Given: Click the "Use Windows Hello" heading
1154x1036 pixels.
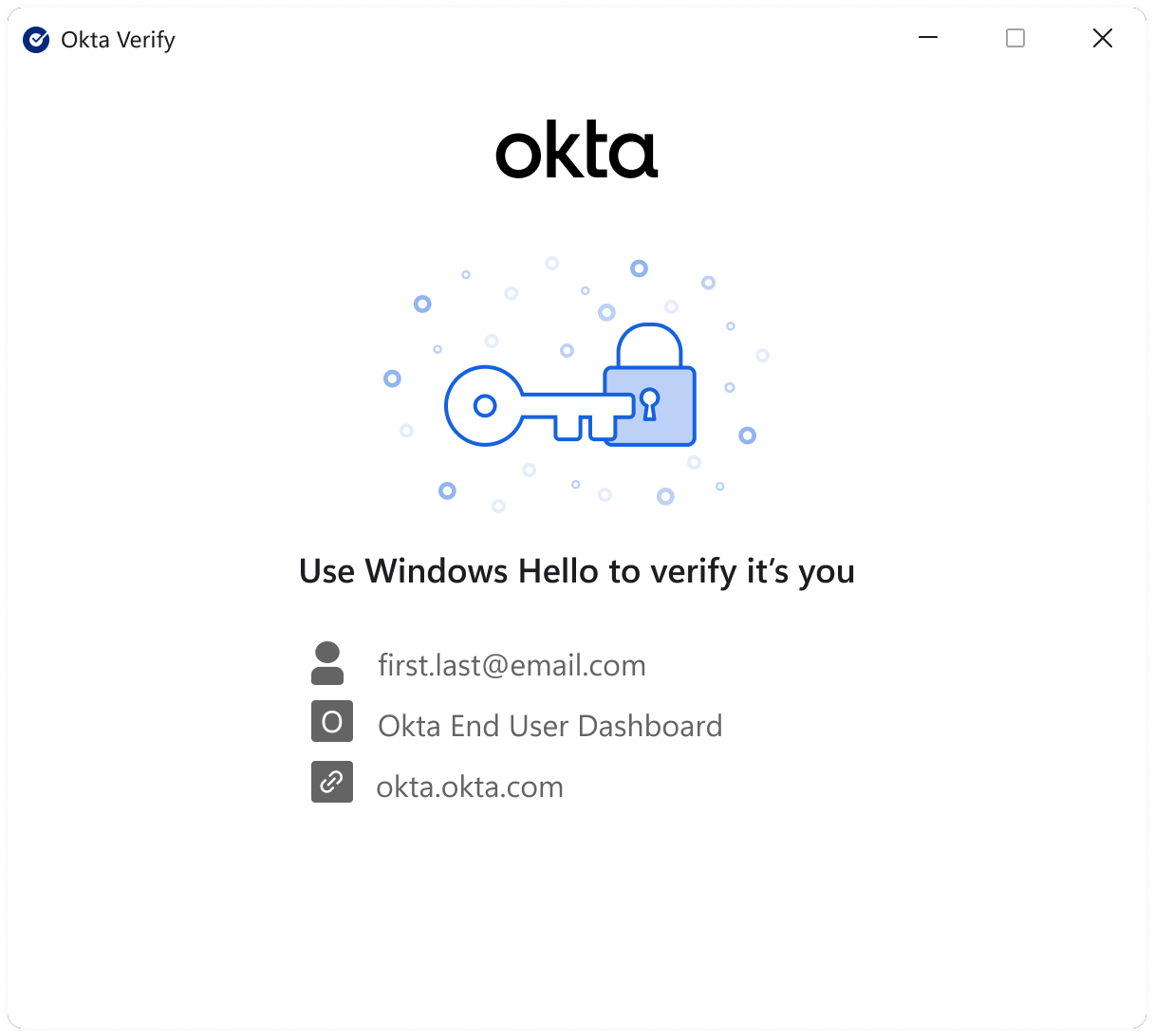Looking at the screenshot, I should pos(576,571).
